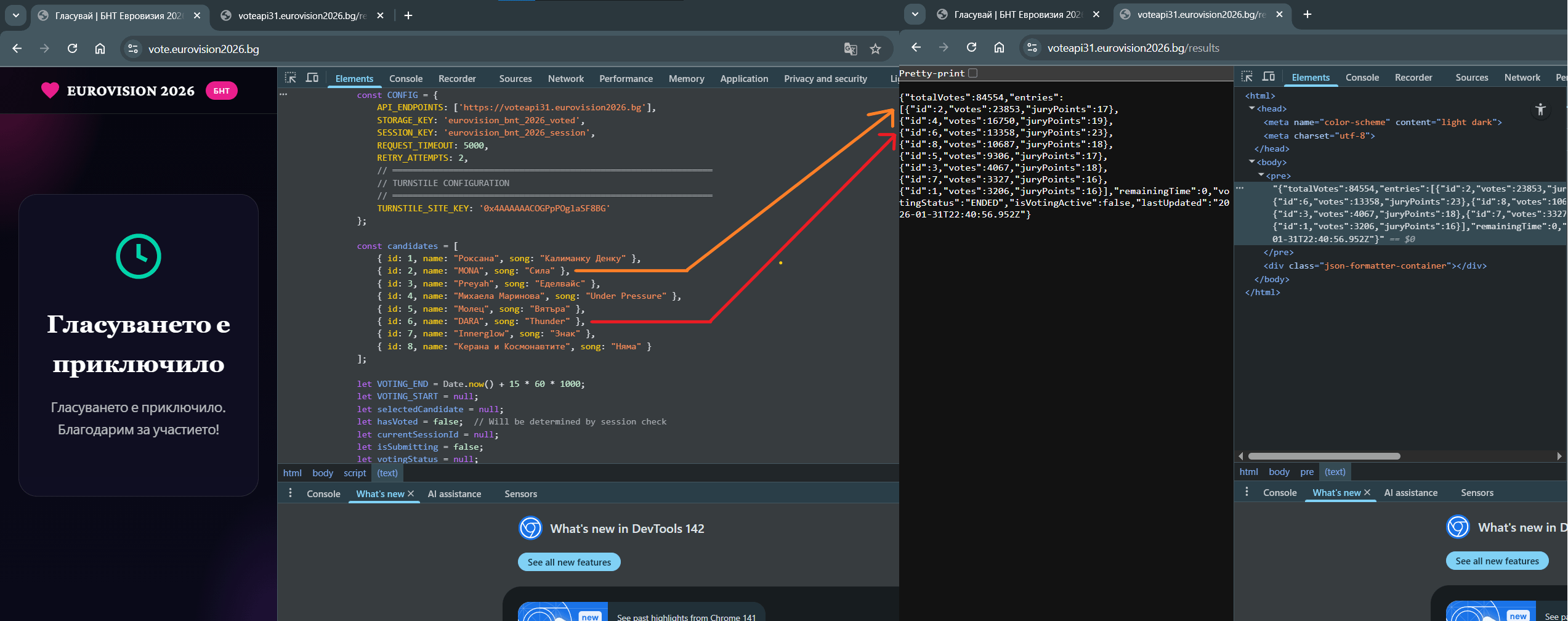Click the accessibility icon in right Elements panel
Screen dimensions: 1568x621
(1540, 110)
